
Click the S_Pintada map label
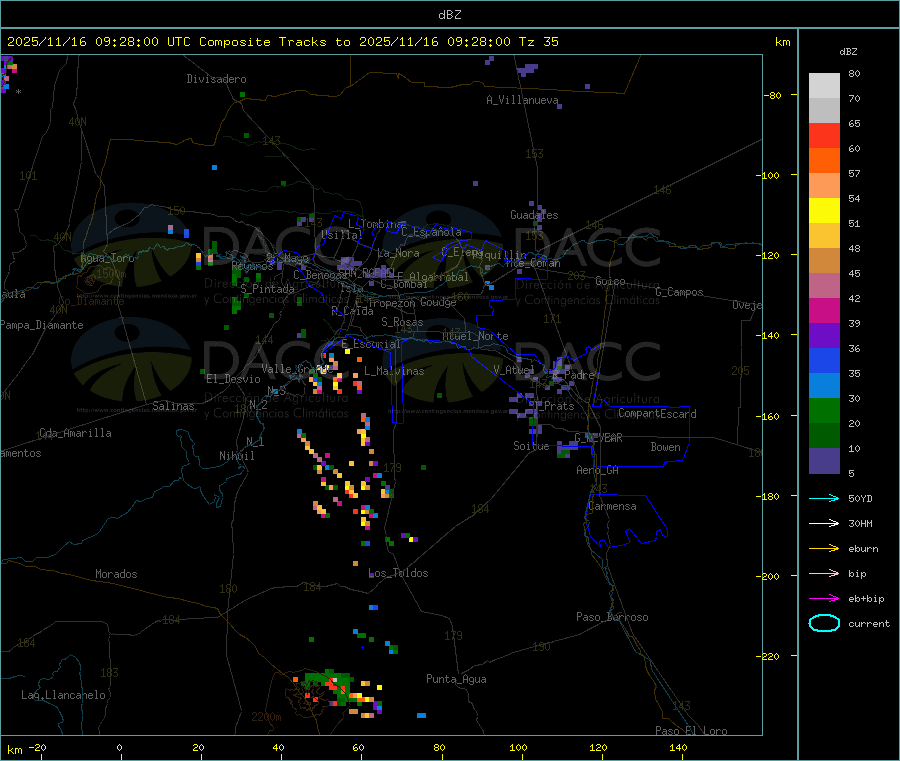click(267, 289)
